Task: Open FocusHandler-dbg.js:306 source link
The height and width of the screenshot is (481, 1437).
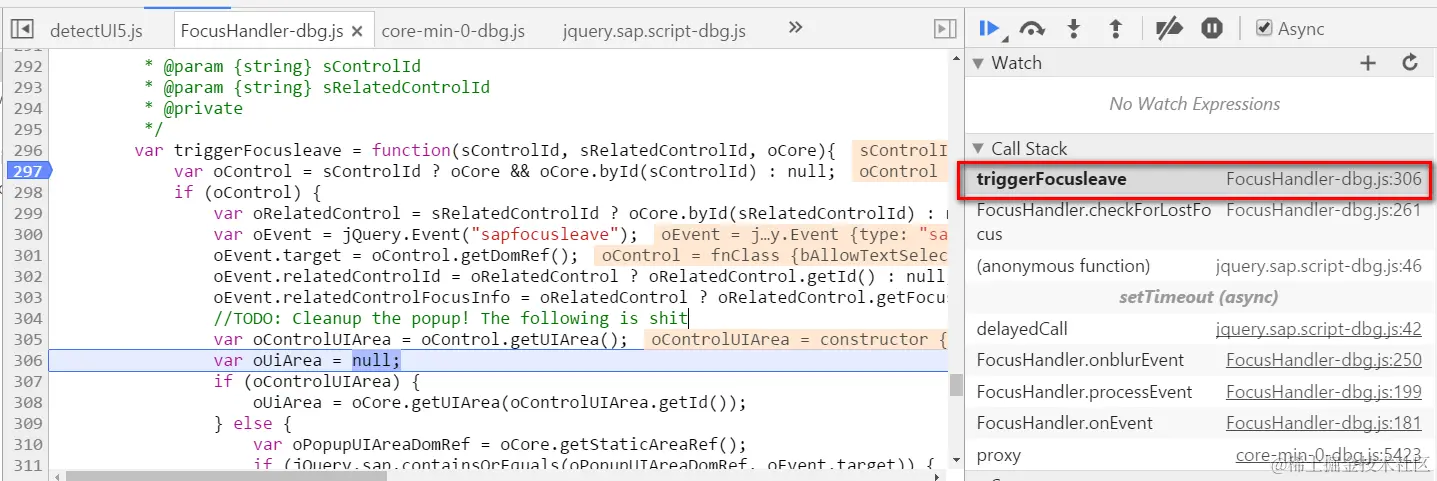Action: click(1324, 180)
